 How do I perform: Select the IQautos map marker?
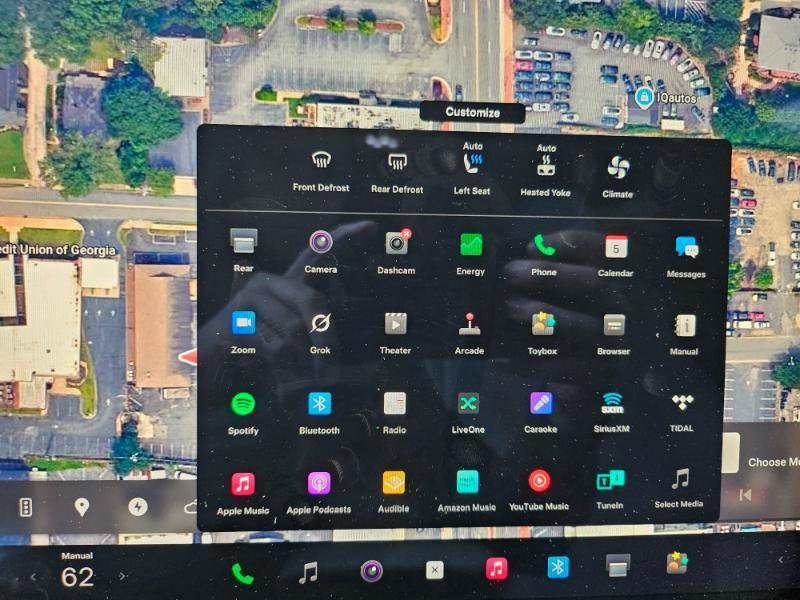tap(644, 97)
